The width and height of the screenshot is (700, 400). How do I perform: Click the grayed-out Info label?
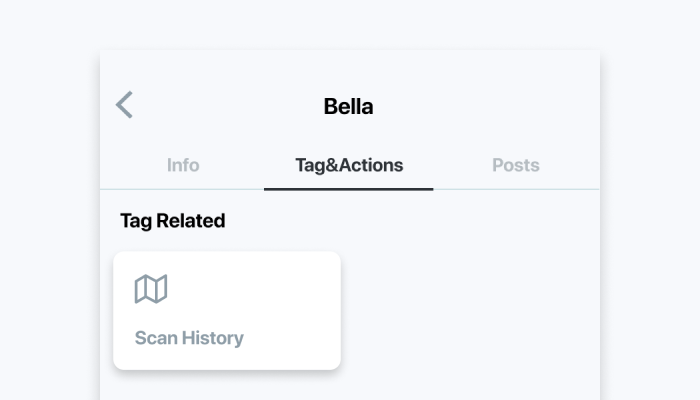(183, 165)
